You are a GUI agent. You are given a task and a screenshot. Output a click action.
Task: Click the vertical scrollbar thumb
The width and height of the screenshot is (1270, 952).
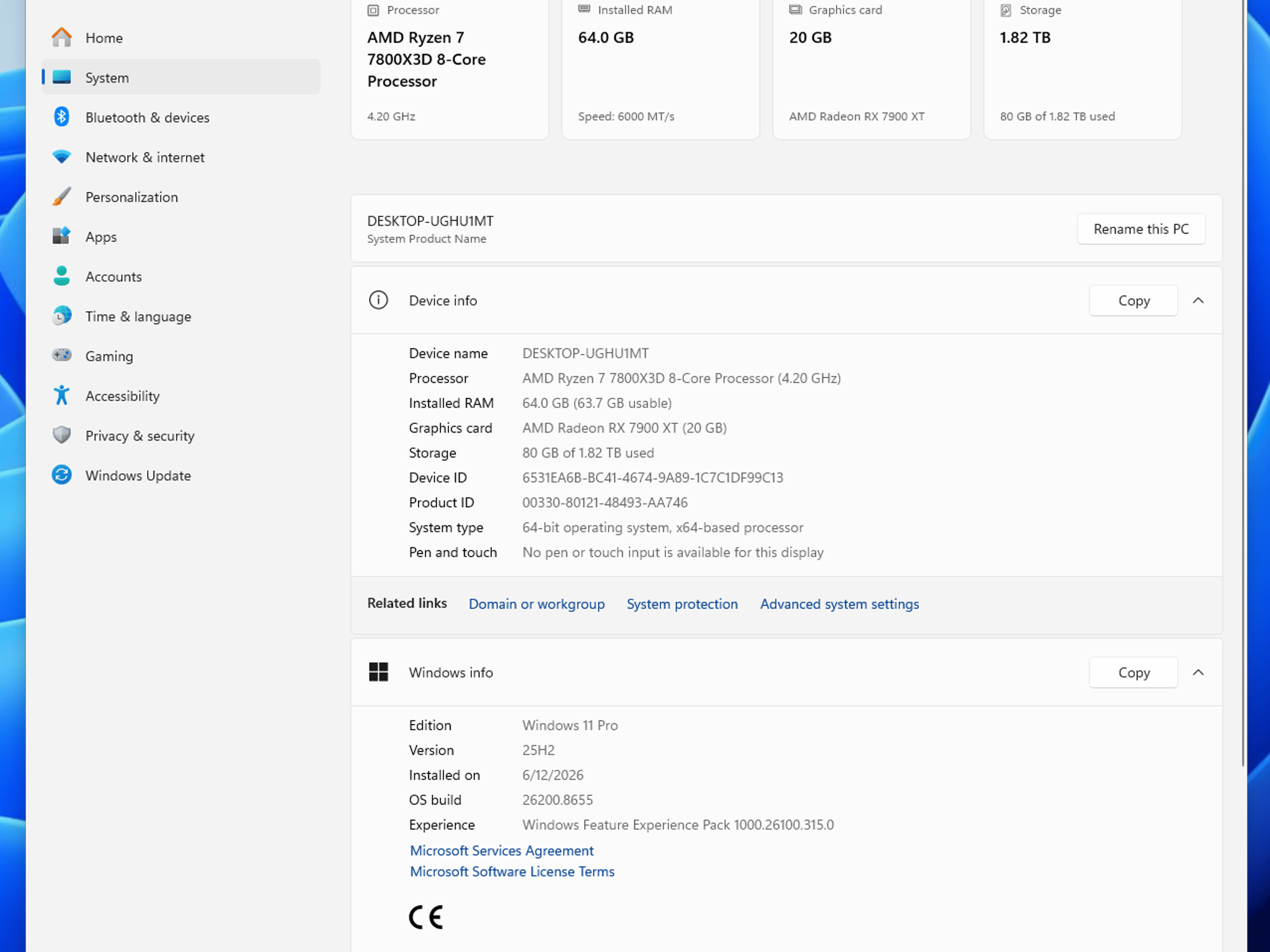(x=1243, y=383)
